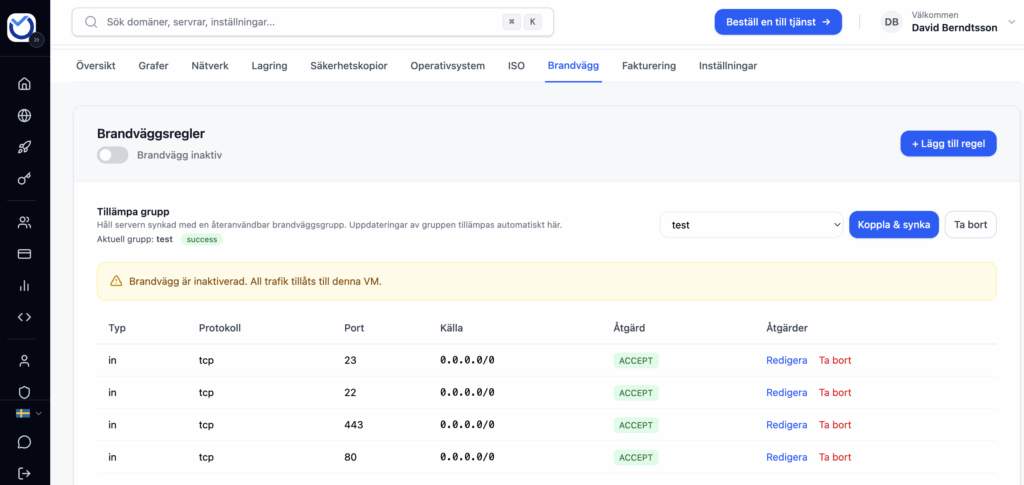Click the rocket icon in the sidebar
The height and width of the screenshot is (485, 1024).
click(x=25, y=148)
